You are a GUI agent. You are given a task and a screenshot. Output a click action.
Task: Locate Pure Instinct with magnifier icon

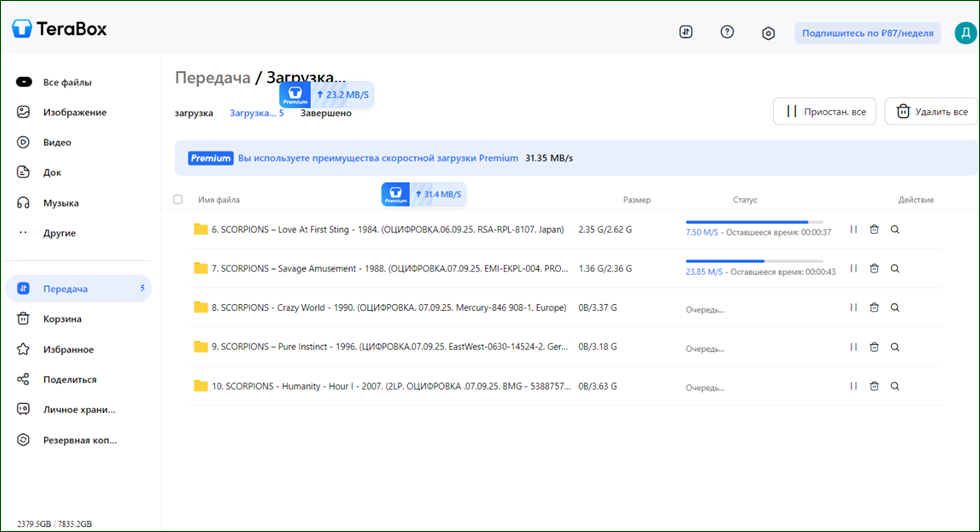pyautogui.click(x=895, y=347)
